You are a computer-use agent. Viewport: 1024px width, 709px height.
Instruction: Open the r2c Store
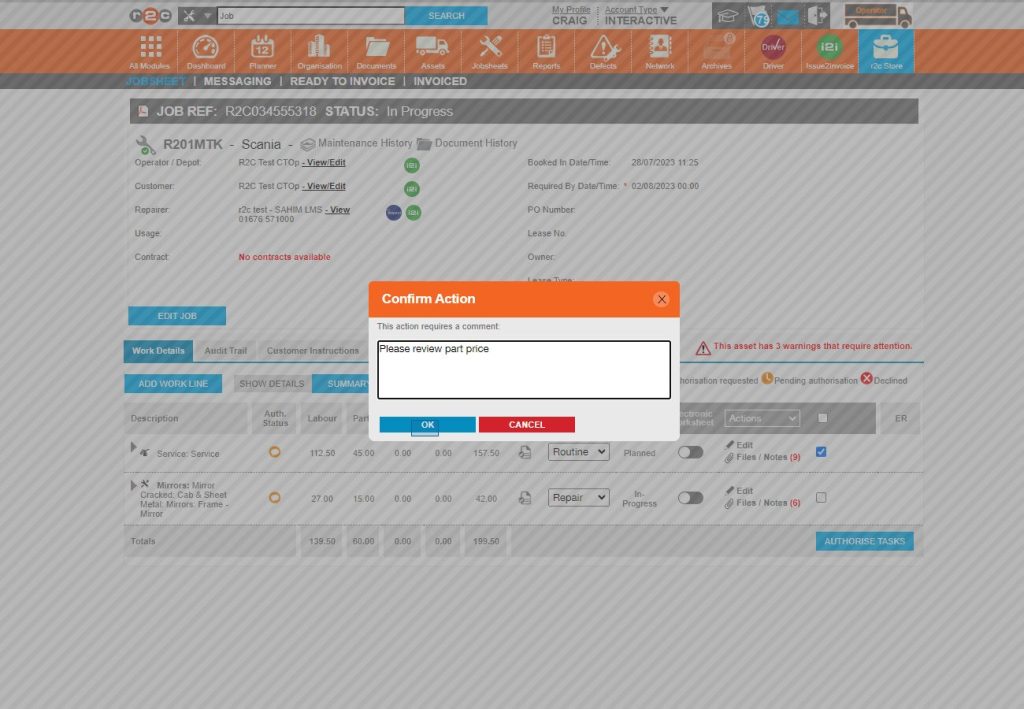coord(886,50)
